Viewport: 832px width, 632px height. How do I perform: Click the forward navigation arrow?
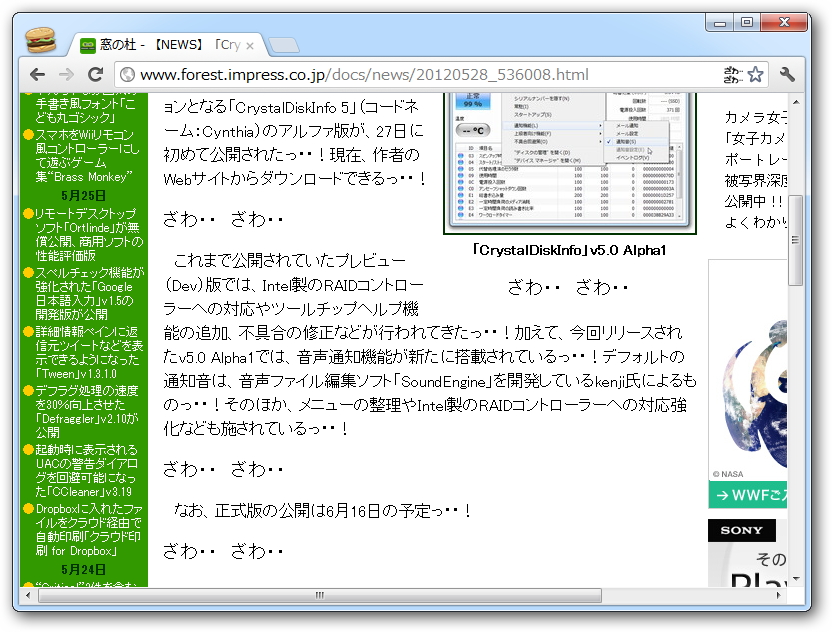66,74
